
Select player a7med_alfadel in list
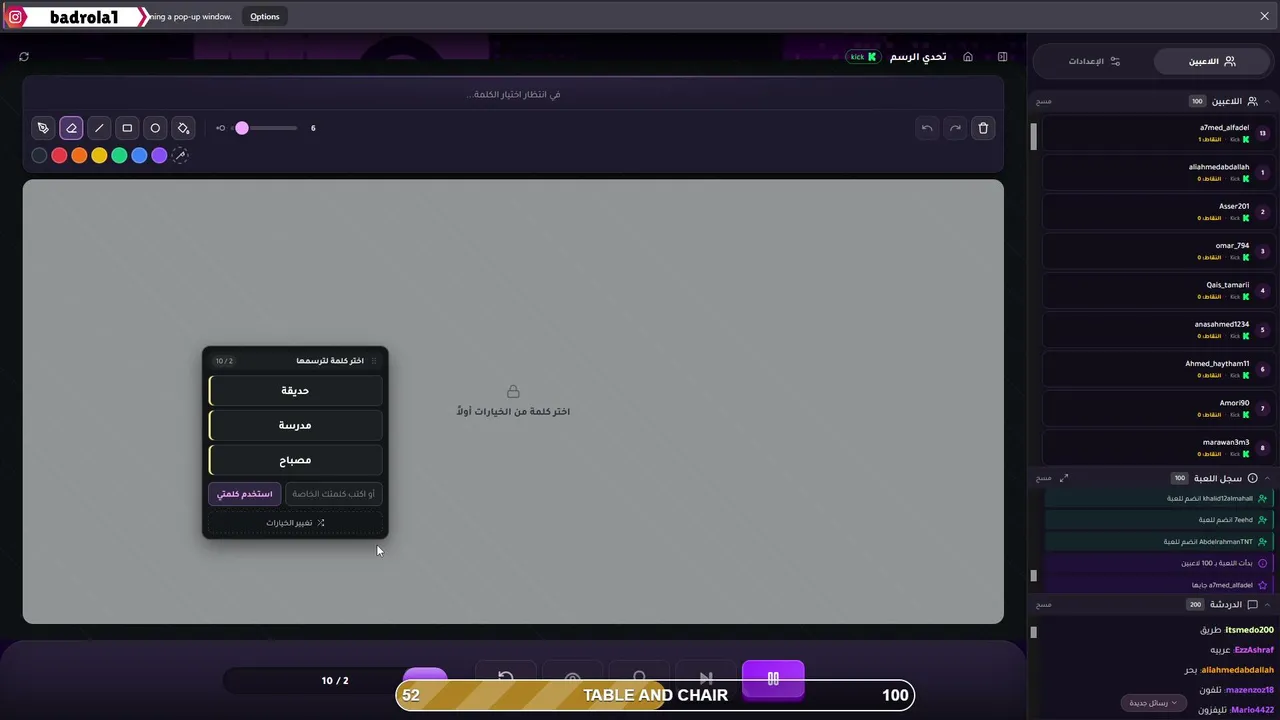(1157, 133)
